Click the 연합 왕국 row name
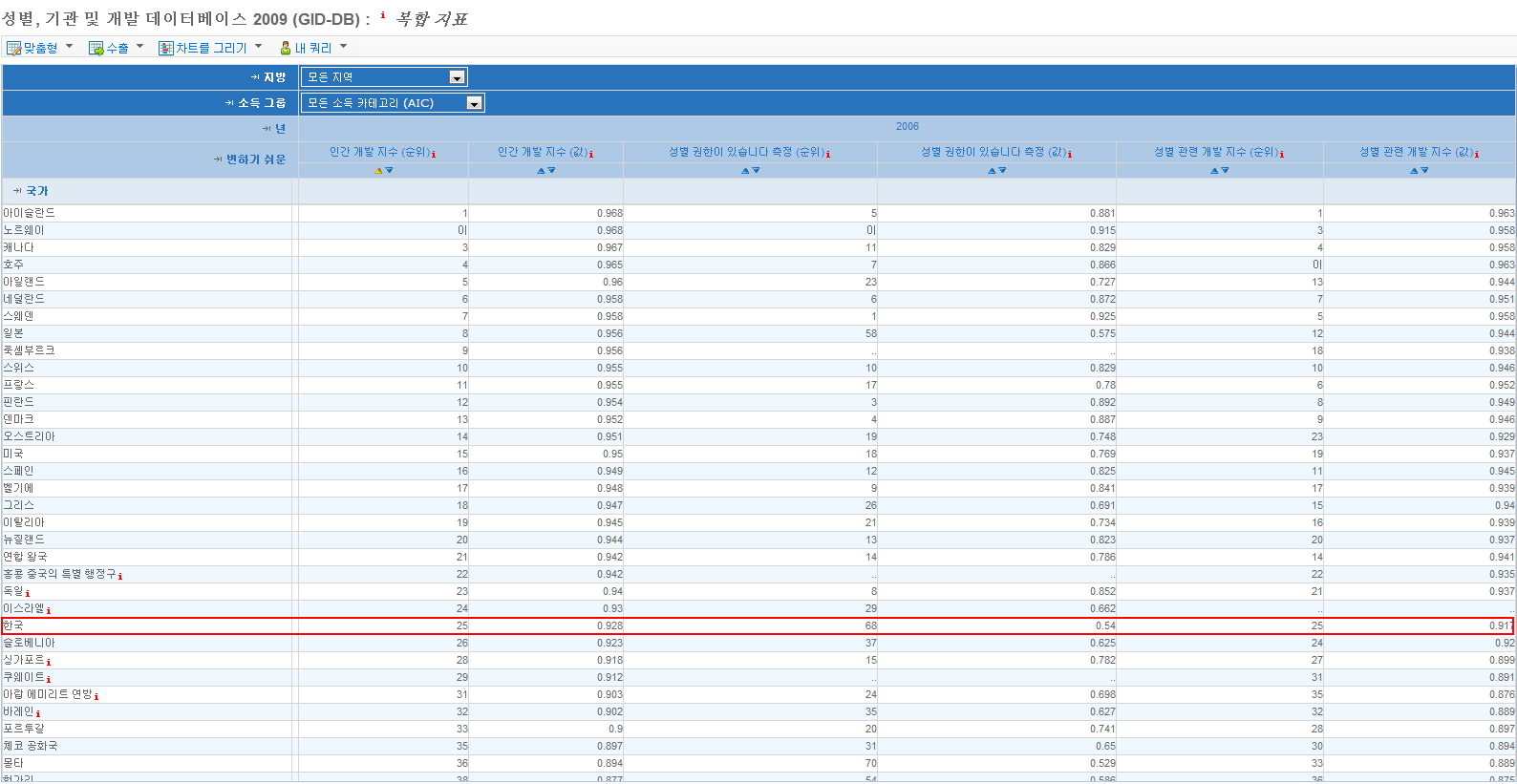The image size is (1517, 784). (x=25, y=557)
